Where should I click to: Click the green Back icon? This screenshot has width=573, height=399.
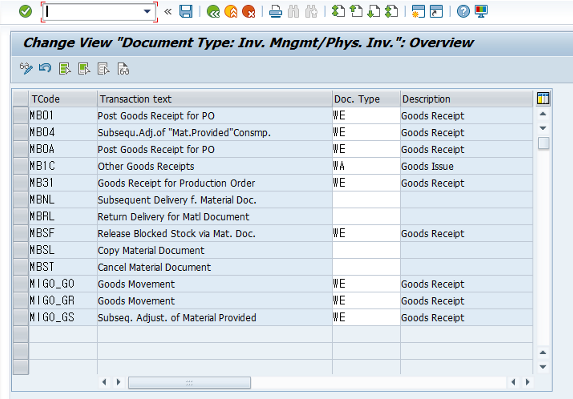[213, 12]
